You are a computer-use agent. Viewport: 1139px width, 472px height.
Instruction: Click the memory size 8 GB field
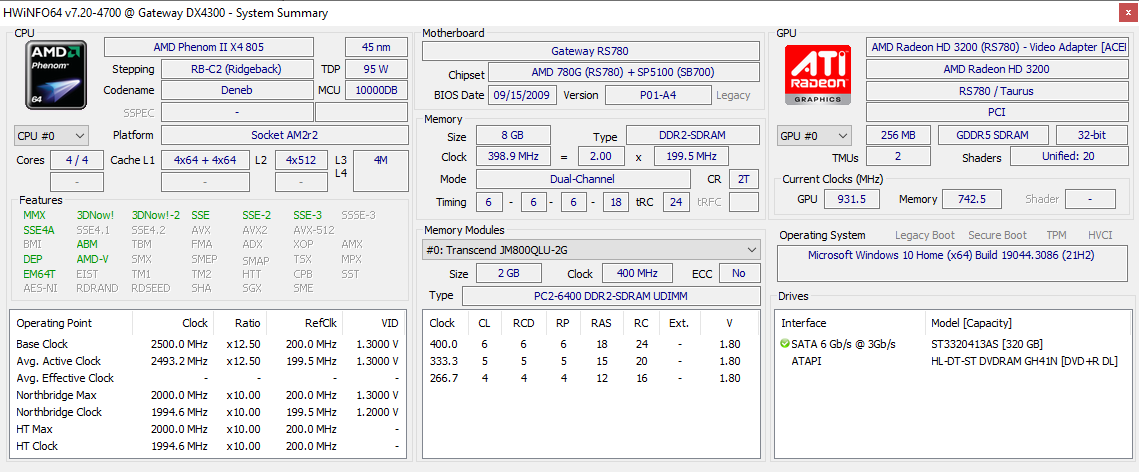[x=513, y=135]
